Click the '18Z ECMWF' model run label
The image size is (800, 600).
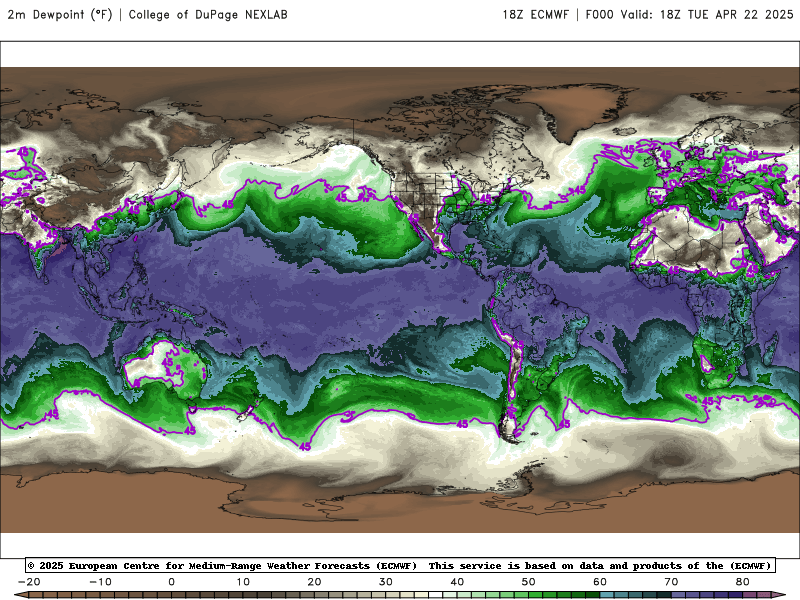click(x=535, y=14)
